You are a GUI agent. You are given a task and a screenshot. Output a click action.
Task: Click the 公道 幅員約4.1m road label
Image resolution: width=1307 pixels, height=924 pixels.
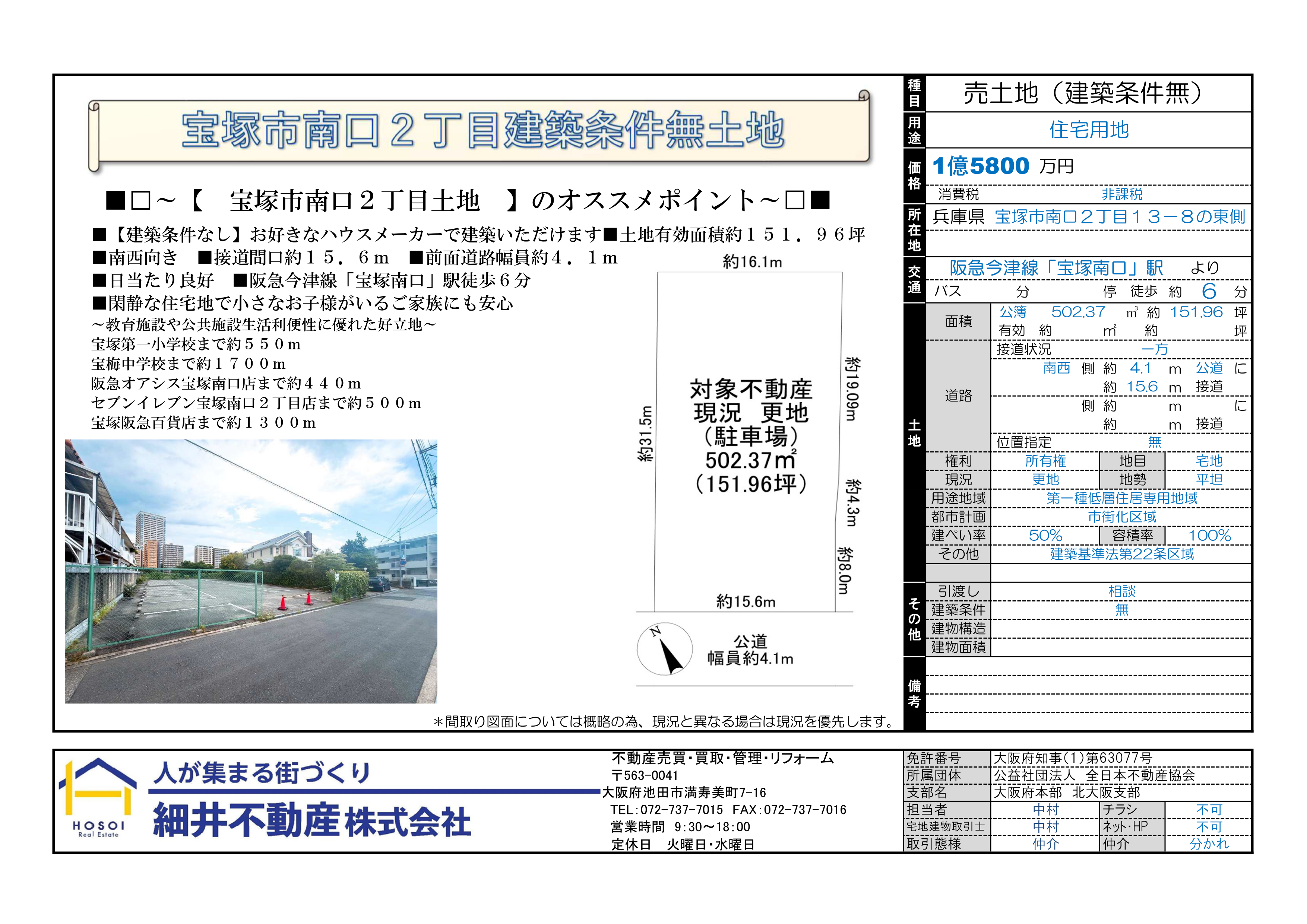pyautogui.click(x=750, y=650)
